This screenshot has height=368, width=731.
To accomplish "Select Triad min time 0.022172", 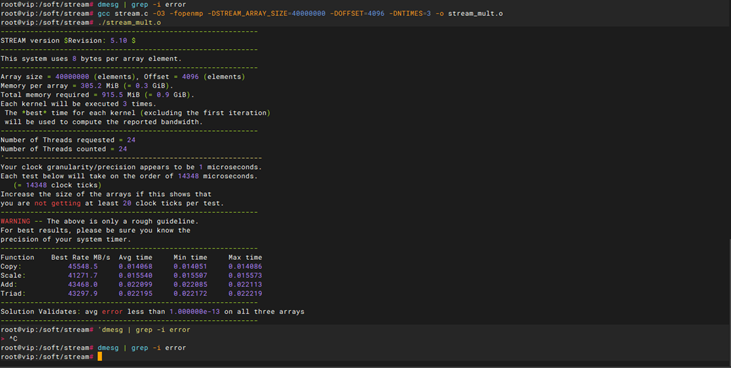I will [190, 294].
